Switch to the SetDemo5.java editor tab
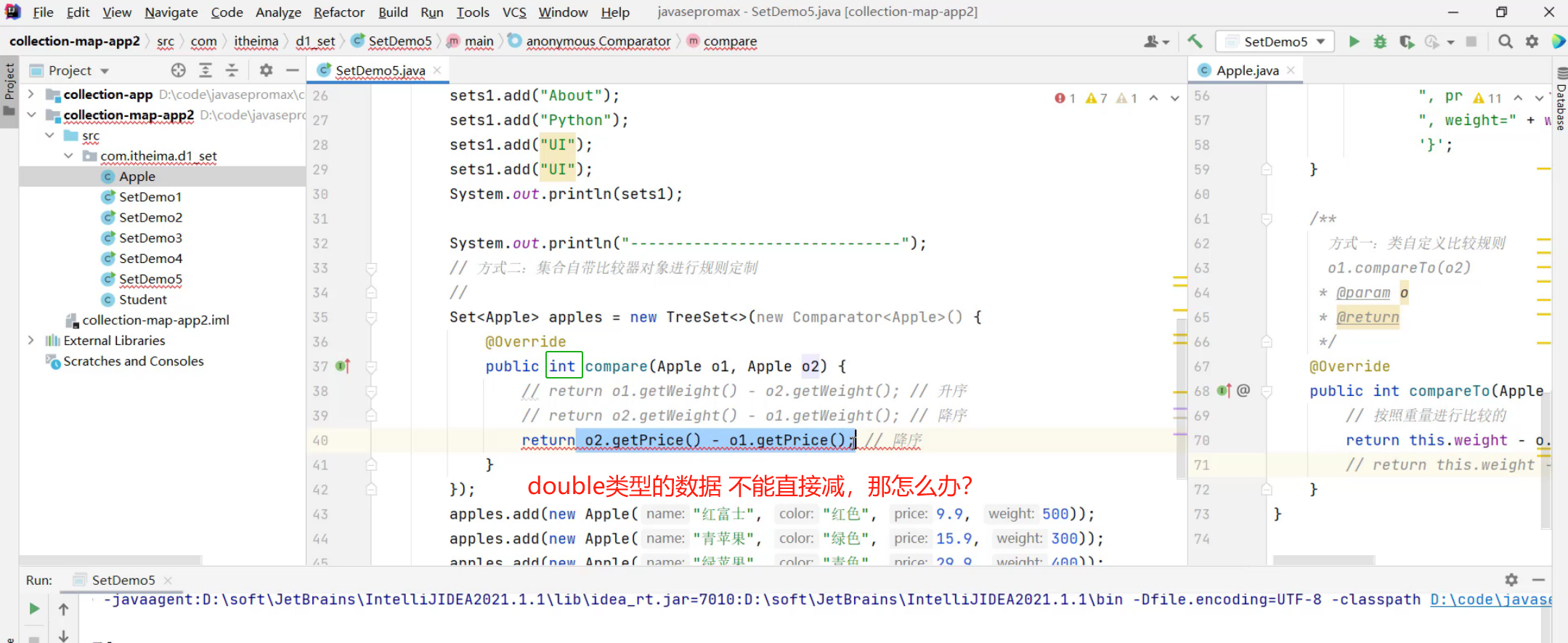 click(x=379, y=70)
